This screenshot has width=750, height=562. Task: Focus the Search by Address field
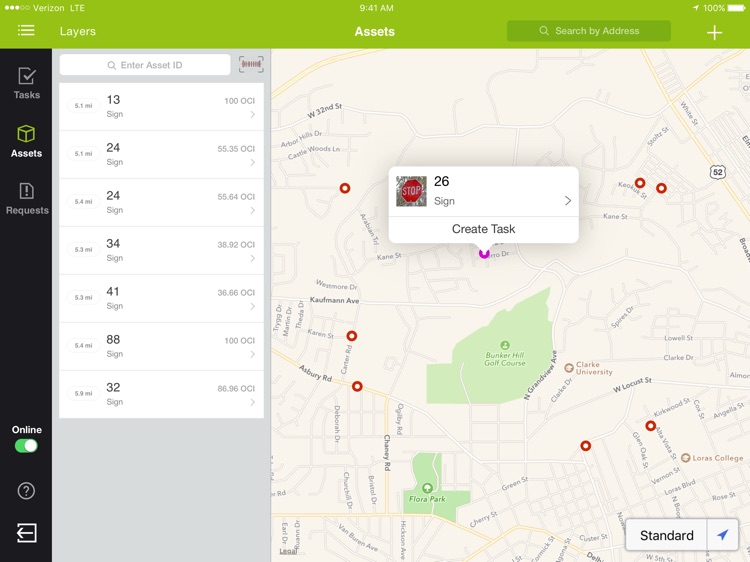588,31
